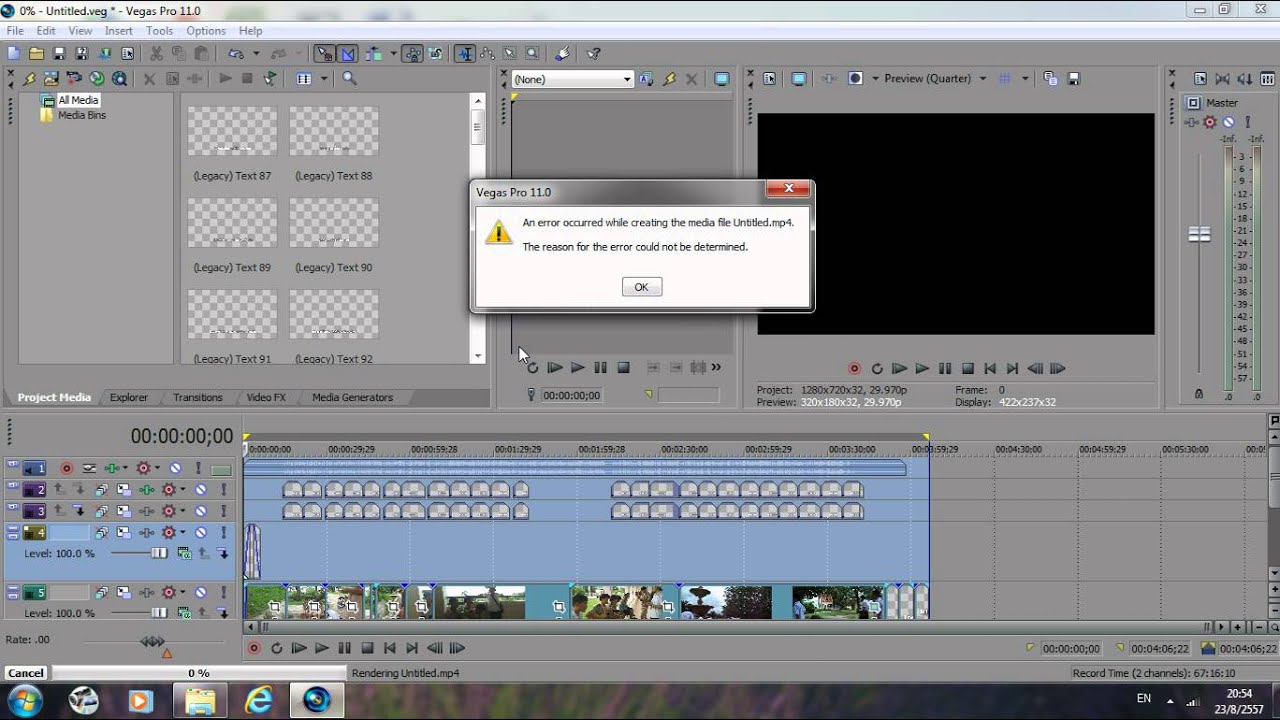The width and height of the screenshot is (1280, 720).
Task: Select the (Legacy) Text 87 thumbnail
Action: (x=233, y=131)
